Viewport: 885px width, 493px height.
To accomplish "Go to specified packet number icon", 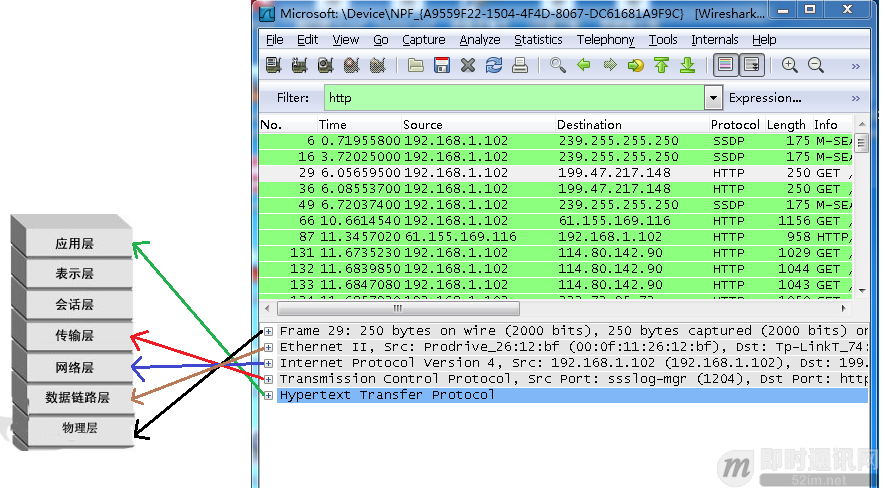I will pyautogui.click(x=636, y=66).
